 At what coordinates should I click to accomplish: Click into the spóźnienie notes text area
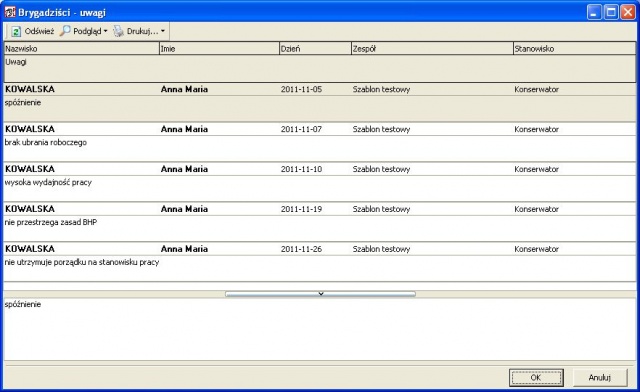320,329
